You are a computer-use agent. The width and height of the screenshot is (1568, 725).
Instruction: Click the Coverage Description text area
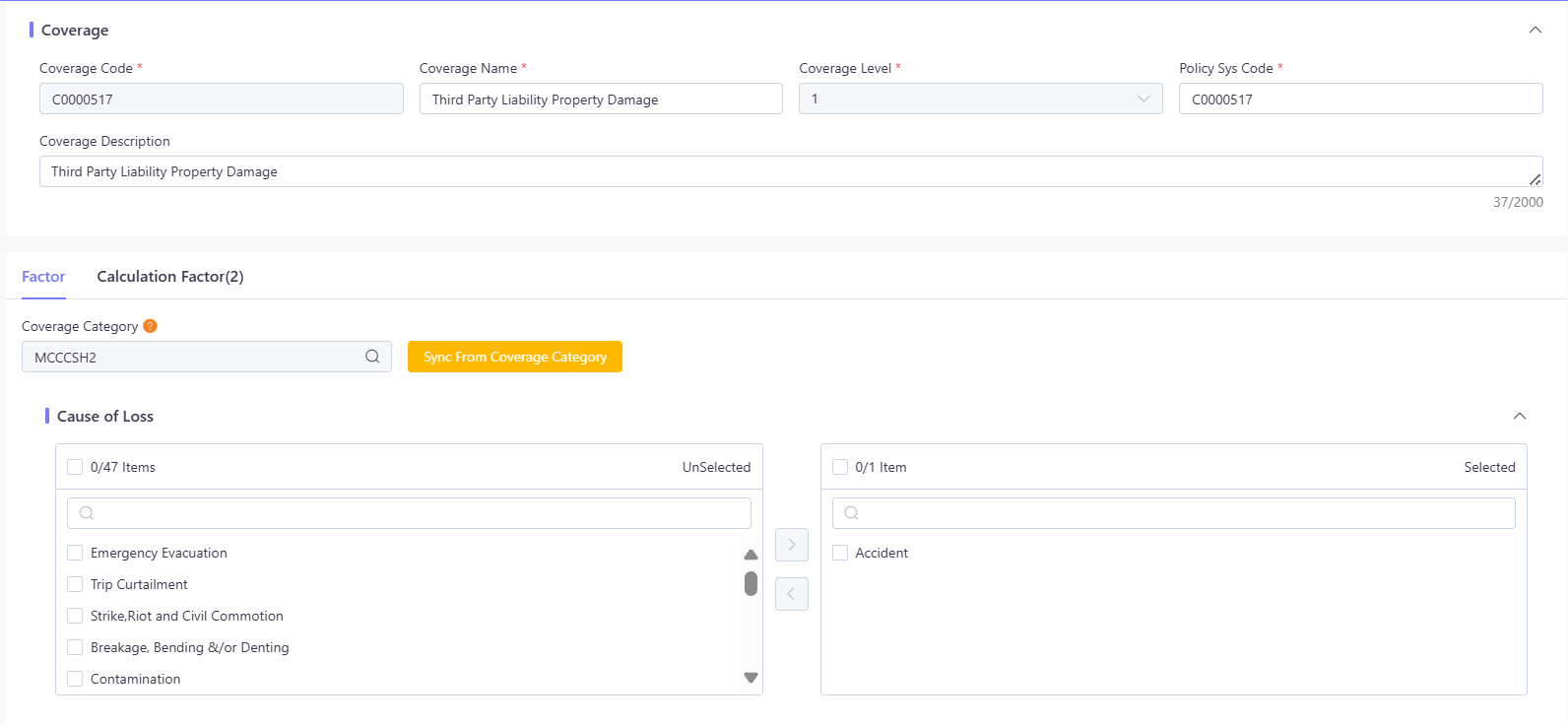791,171
